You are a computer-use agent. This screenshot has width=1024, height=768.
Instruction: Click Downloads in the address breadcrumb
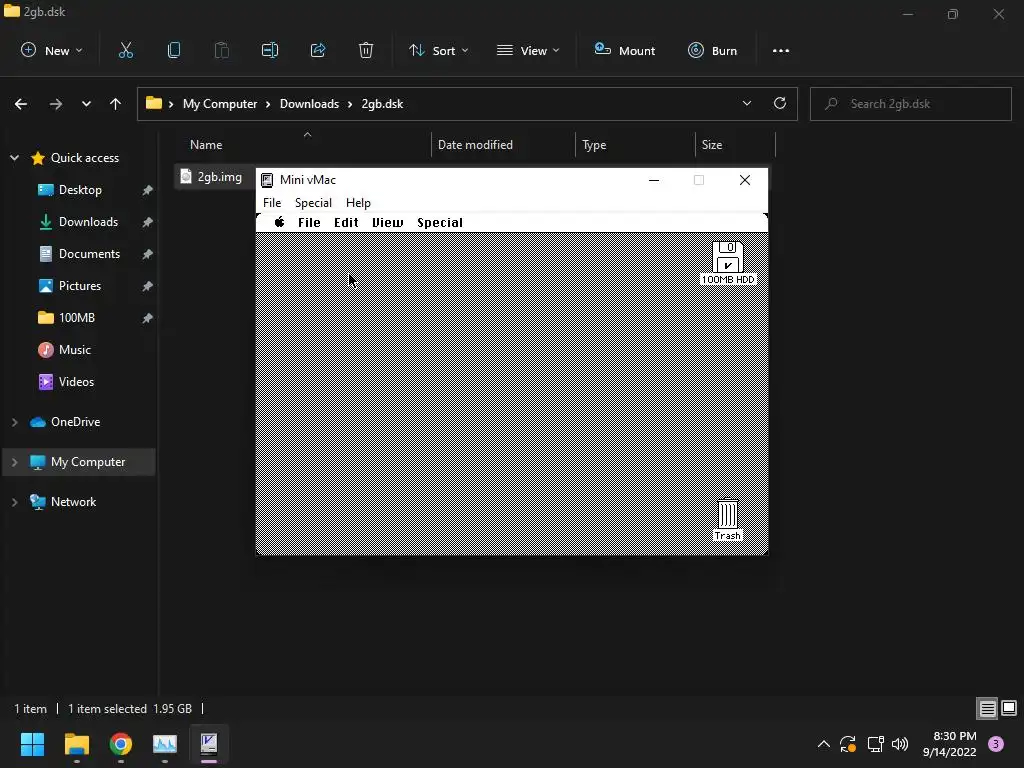(309, 104)
